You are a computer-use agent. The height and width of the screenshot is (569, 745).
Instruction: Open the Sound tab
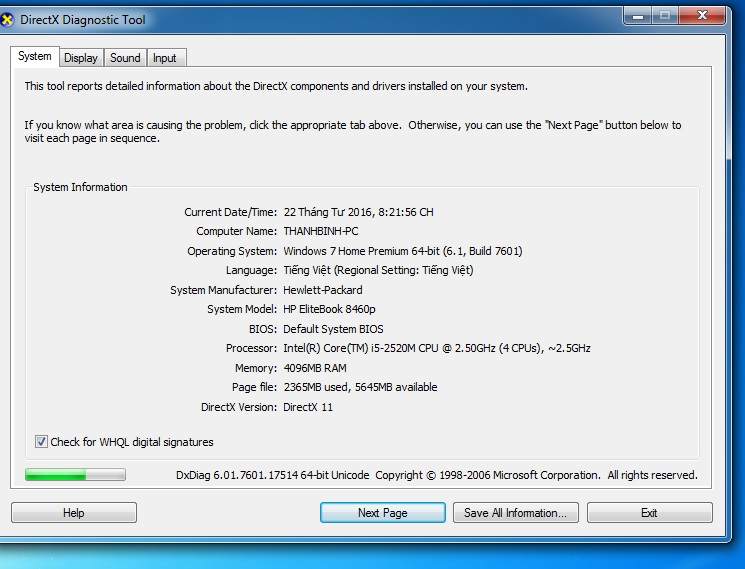pyautogui.click(x=125, y=58)
